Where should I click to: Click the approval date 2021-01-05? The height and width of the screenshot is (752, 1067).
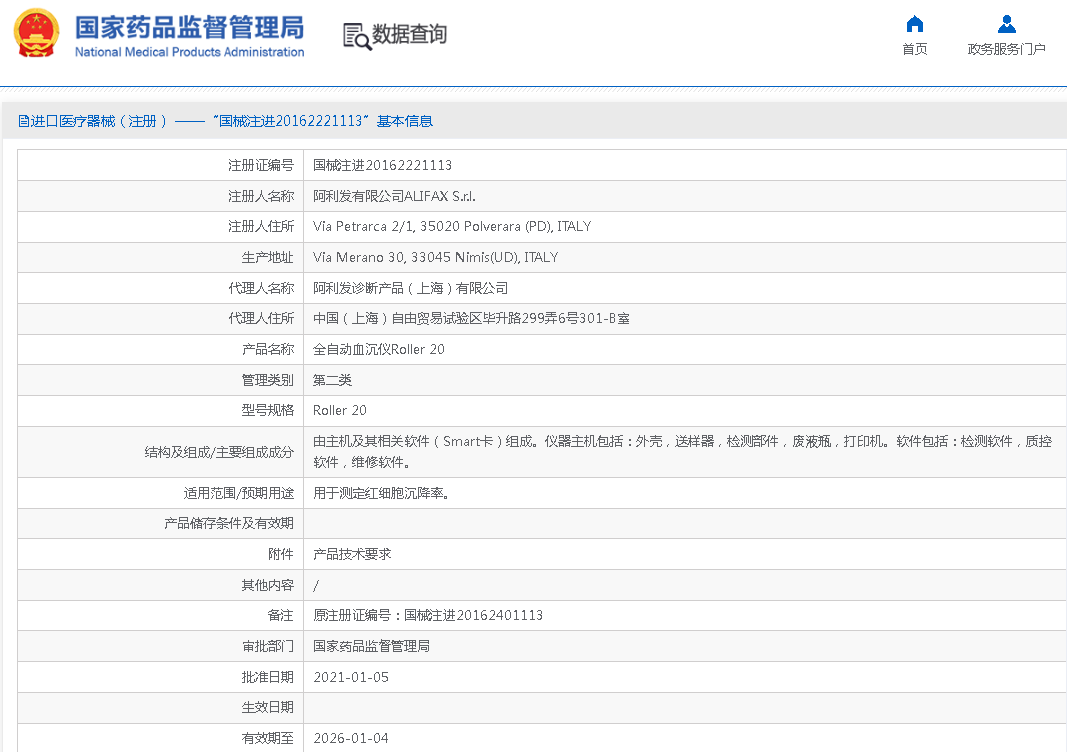pyautogui.click(x=350, y=677)
